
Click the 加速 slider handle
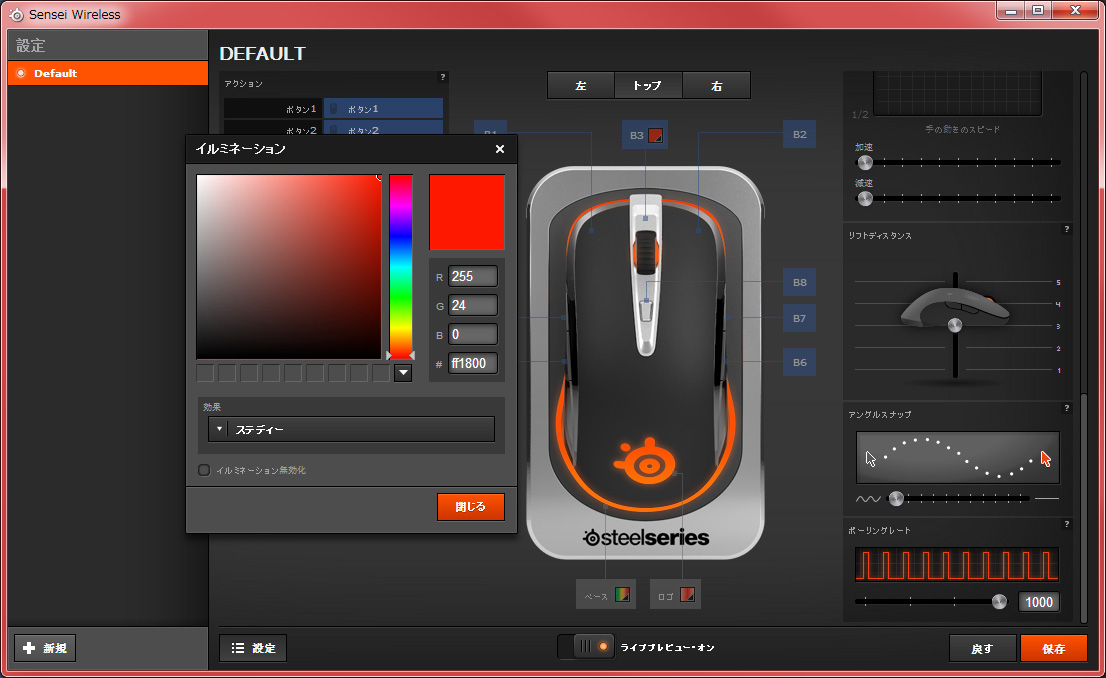865,163
